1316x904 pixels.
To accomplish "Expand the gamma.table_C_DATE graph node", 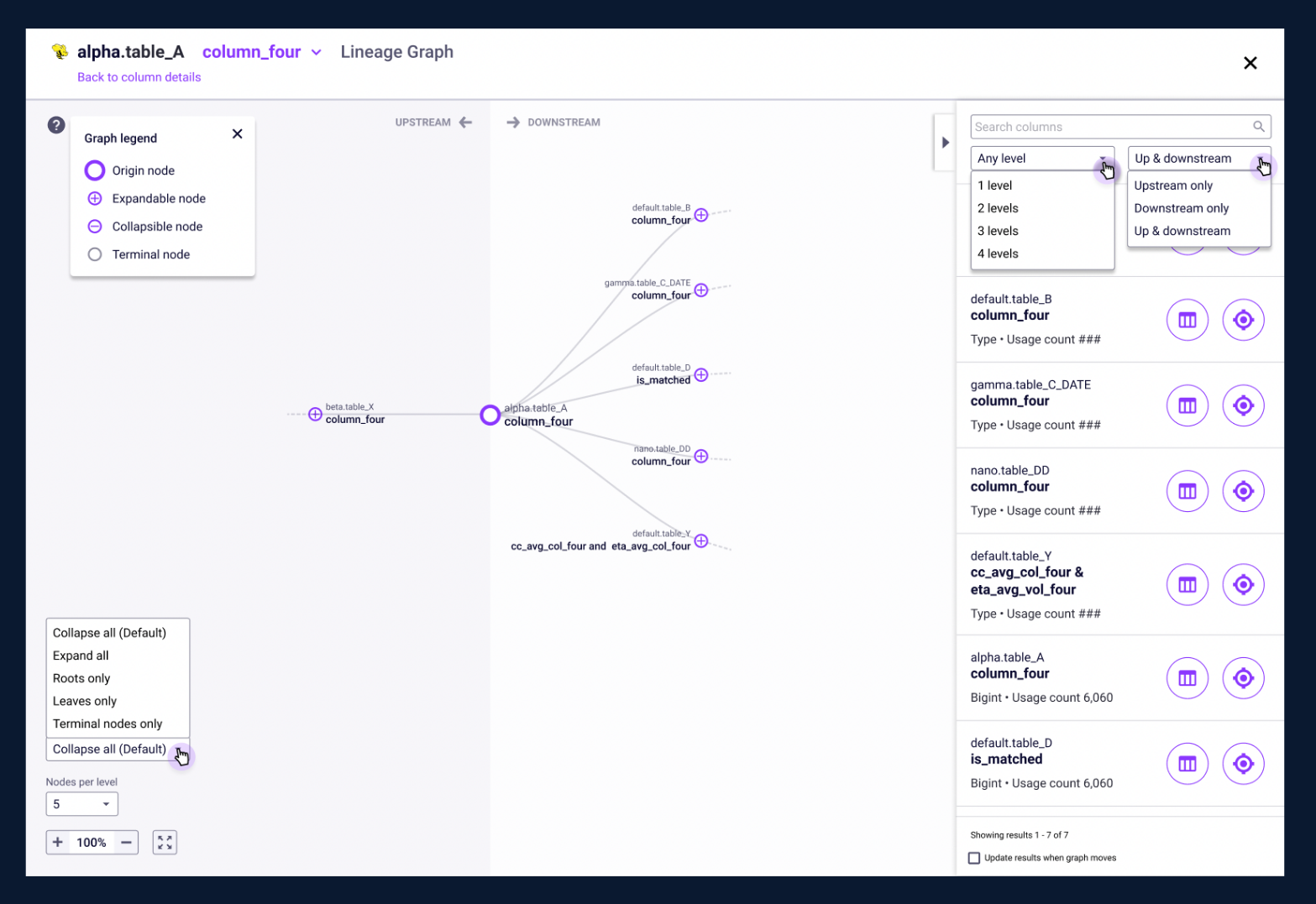I will click(x=701, y=290).
